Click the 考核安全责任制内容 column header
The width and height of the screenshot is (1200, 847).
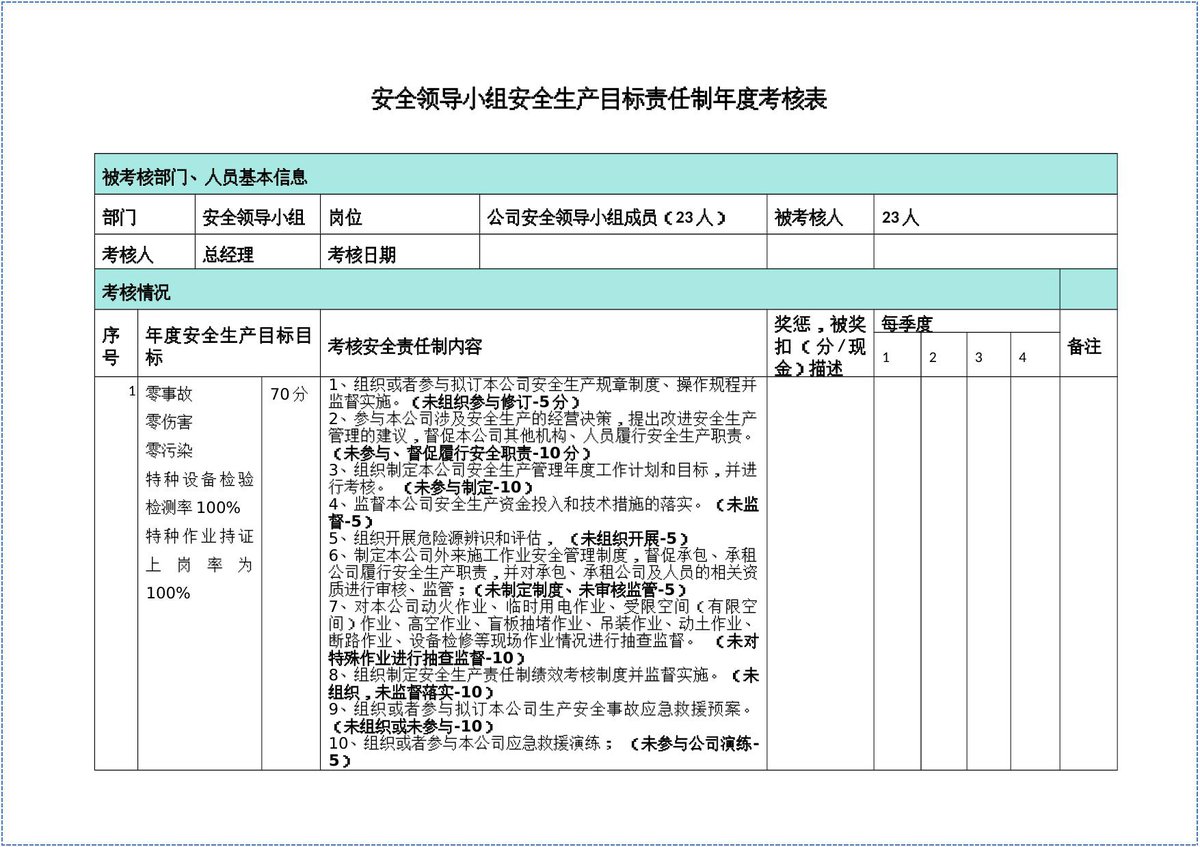tap(543, 343)
